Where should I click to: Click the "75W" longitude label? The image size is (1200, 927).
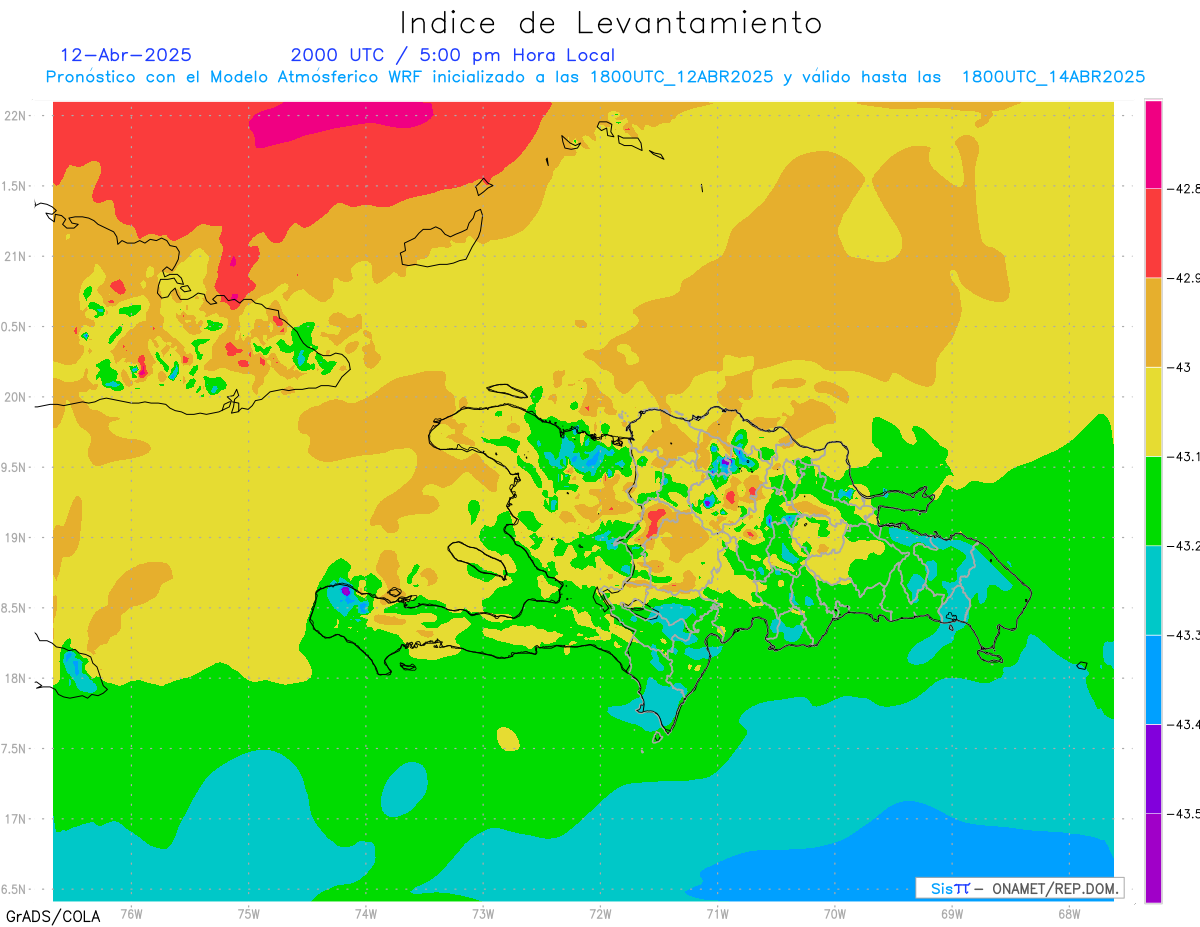pos(249,914)
